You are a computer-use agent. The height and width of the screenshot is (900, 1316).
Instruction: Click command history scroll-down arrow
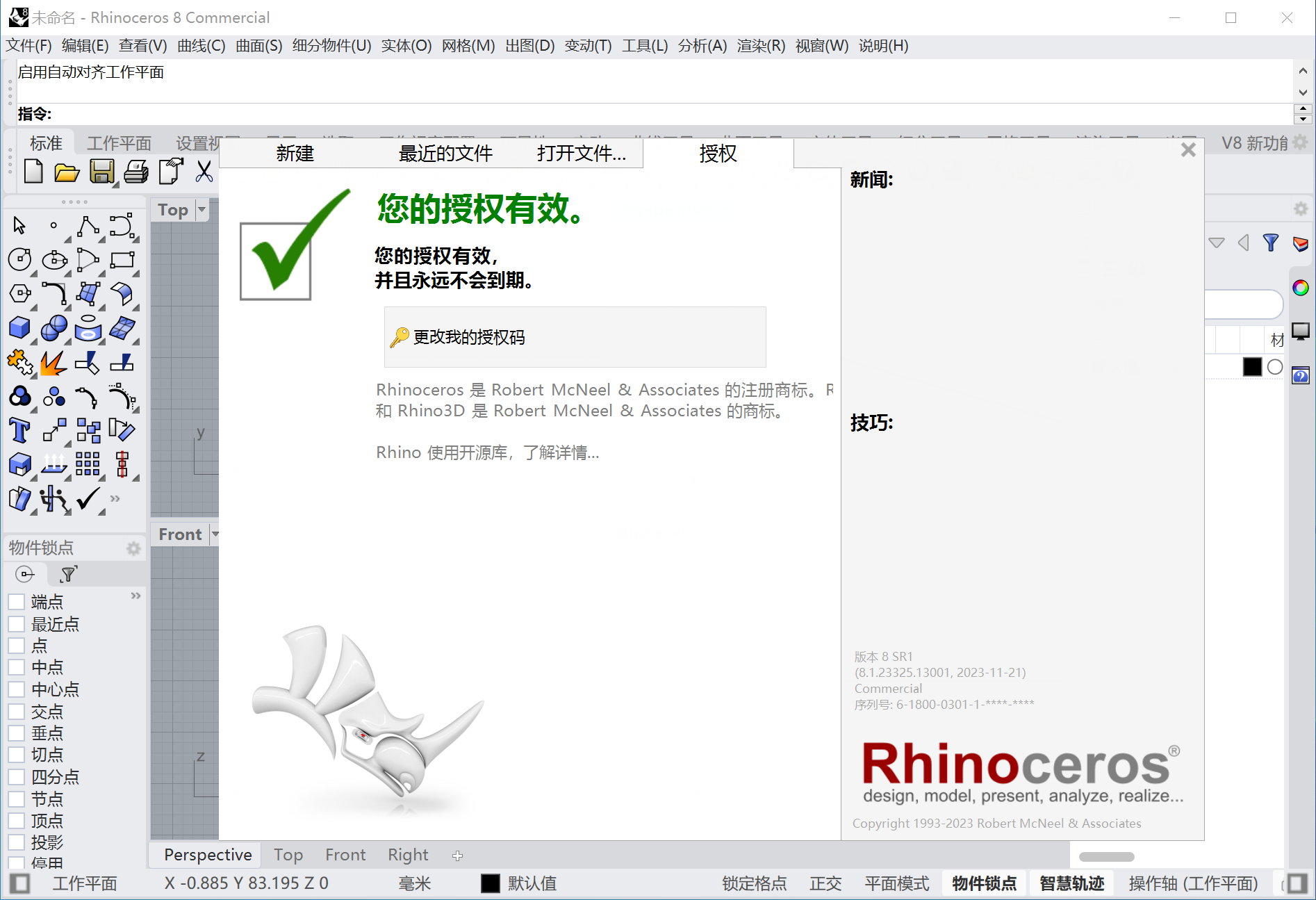(1303, 92)
